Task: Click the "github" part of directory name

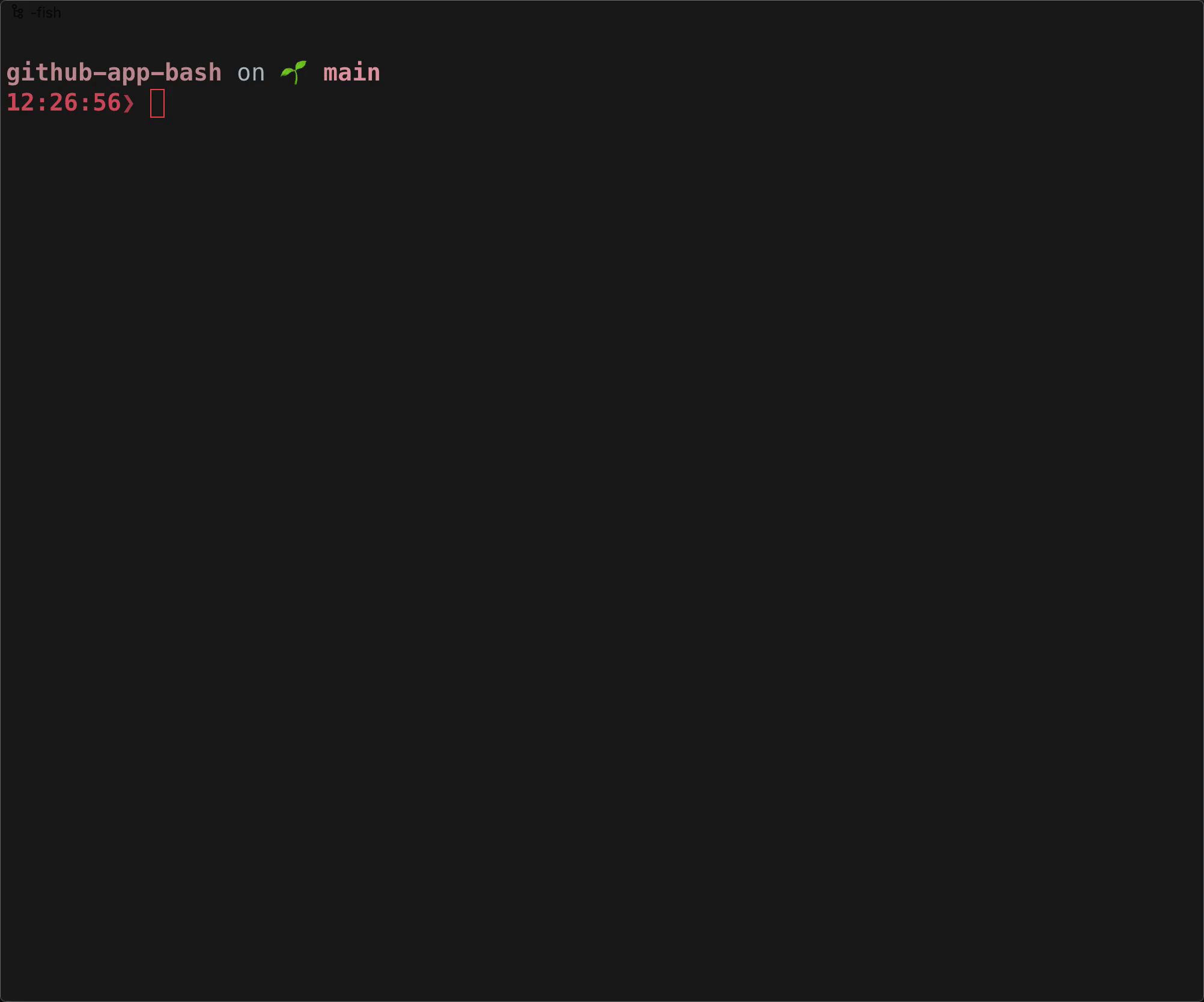Action: (x=49, y=73)
